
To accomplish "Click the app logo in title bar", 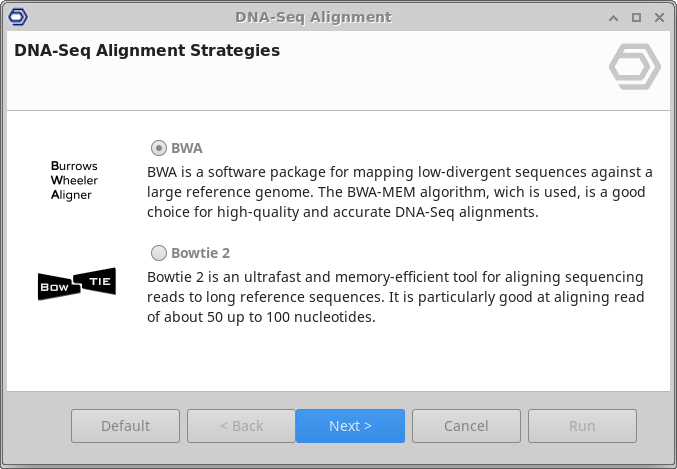I will pos(16,17).
